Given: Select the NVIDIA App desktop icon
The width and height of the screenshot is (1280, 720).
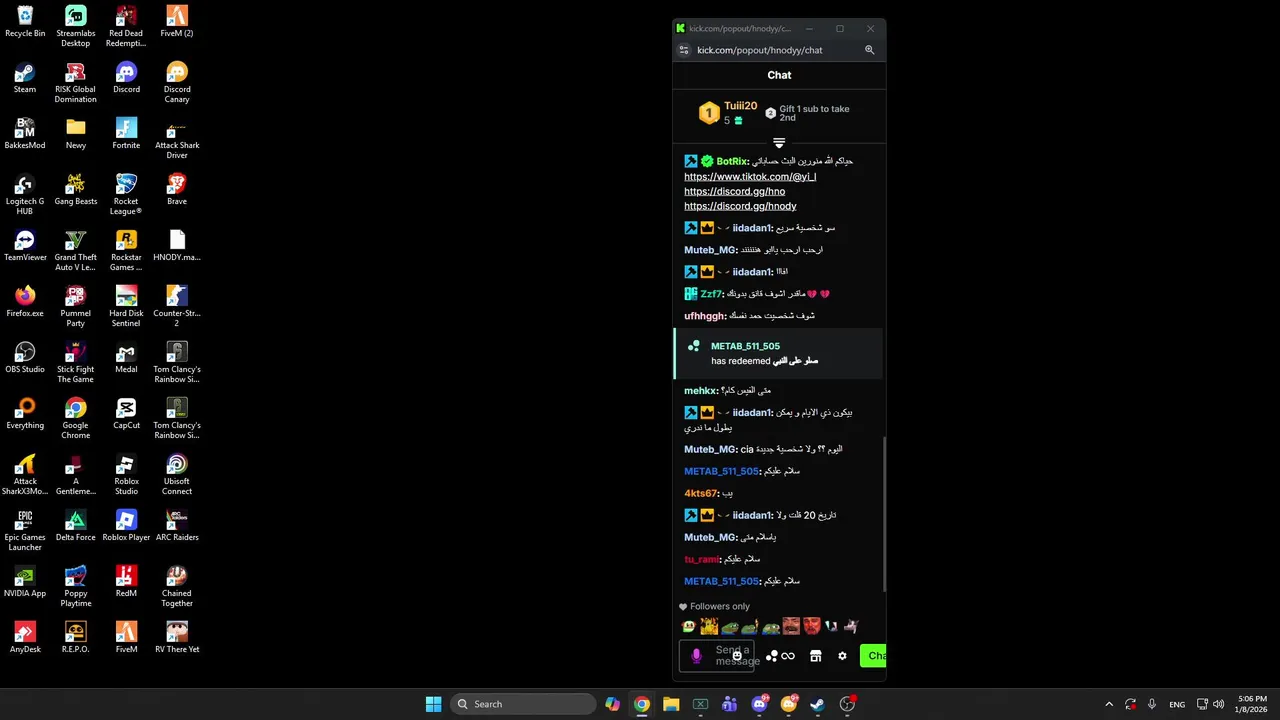Looking at the screenshot, I should [25, 581].
